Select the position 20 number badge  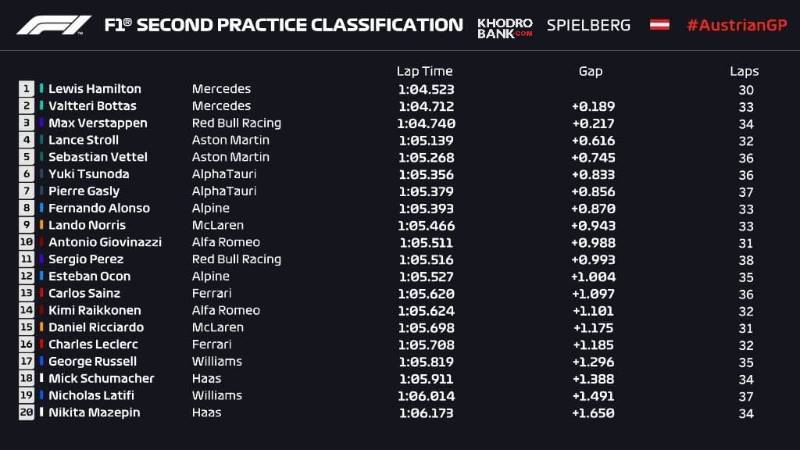(26, 412)
